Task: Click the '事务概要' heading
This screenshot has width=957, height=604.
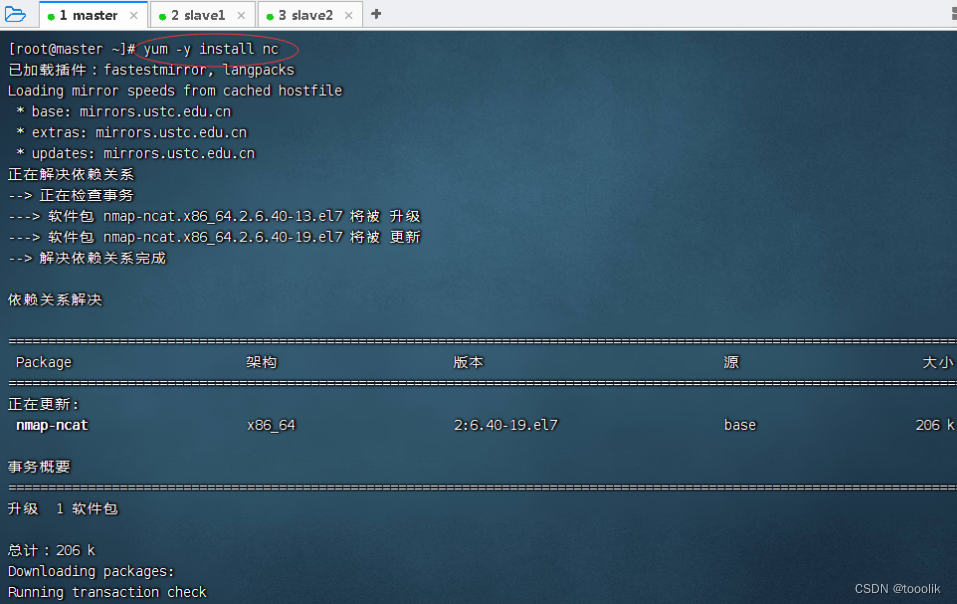Action: (39, 467)
